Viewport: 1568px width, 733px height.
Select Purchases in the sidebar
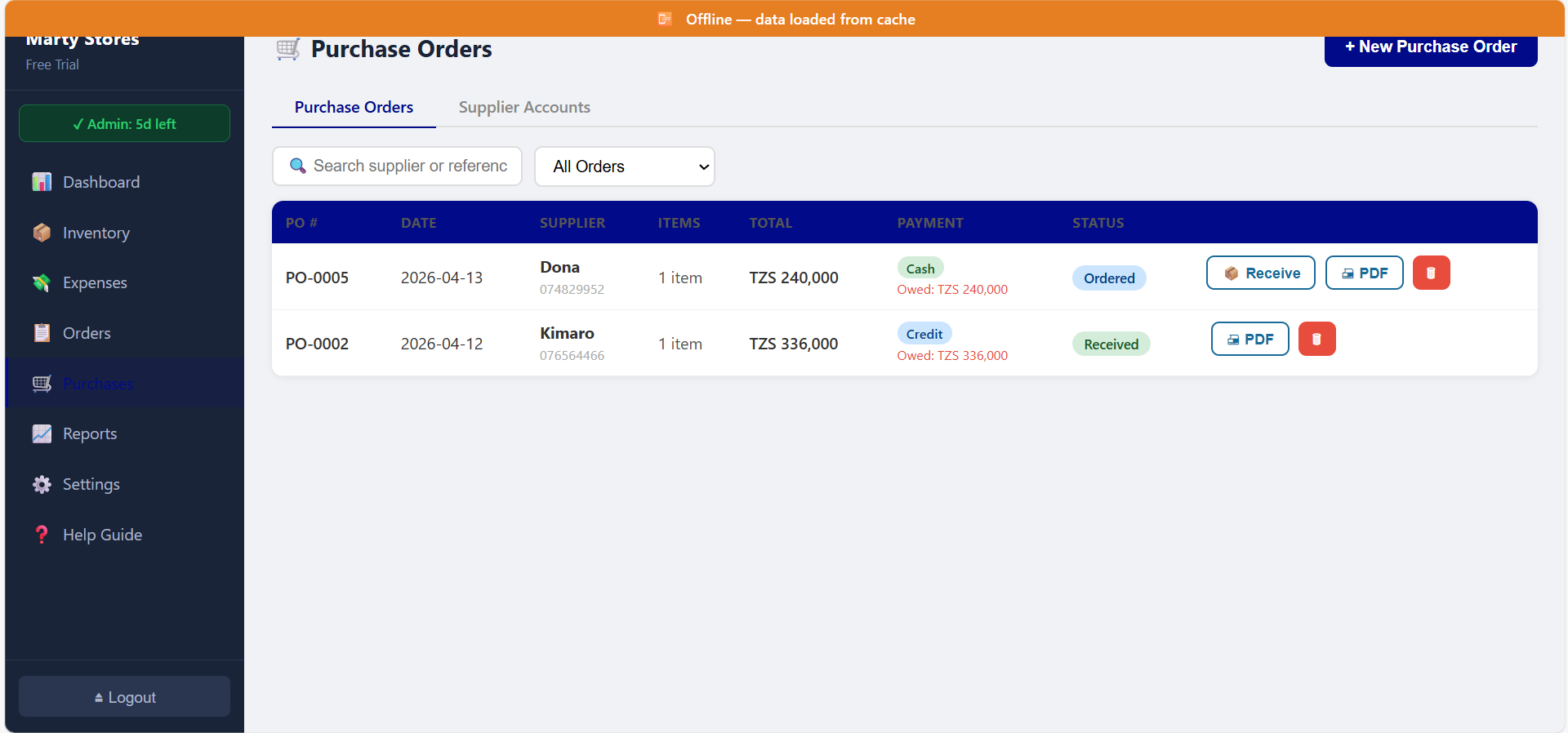pyautogui.click(x=97, y=384)
